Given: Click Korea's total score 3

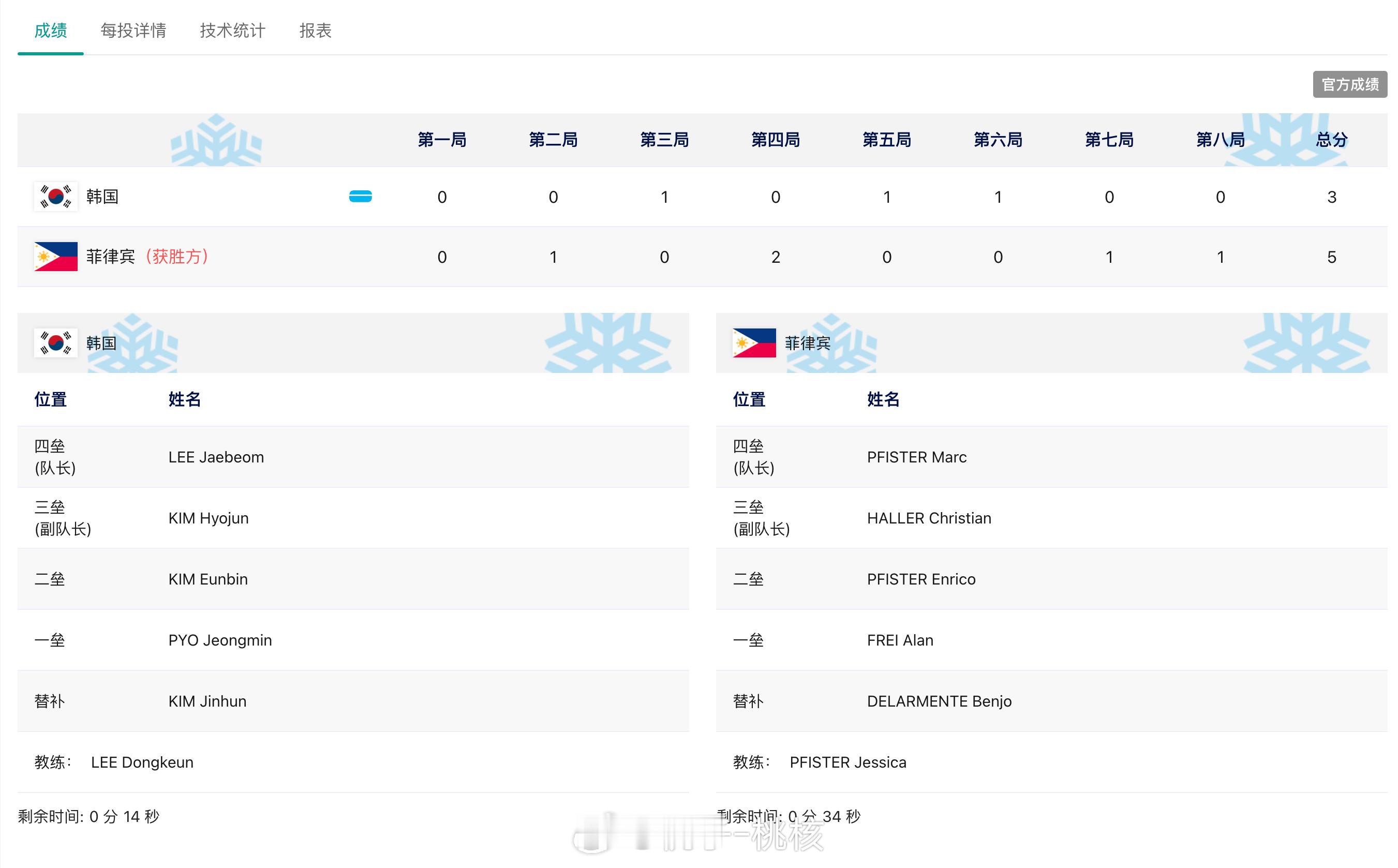Looking at the screenshot, I should click(x=1332, y=197).
